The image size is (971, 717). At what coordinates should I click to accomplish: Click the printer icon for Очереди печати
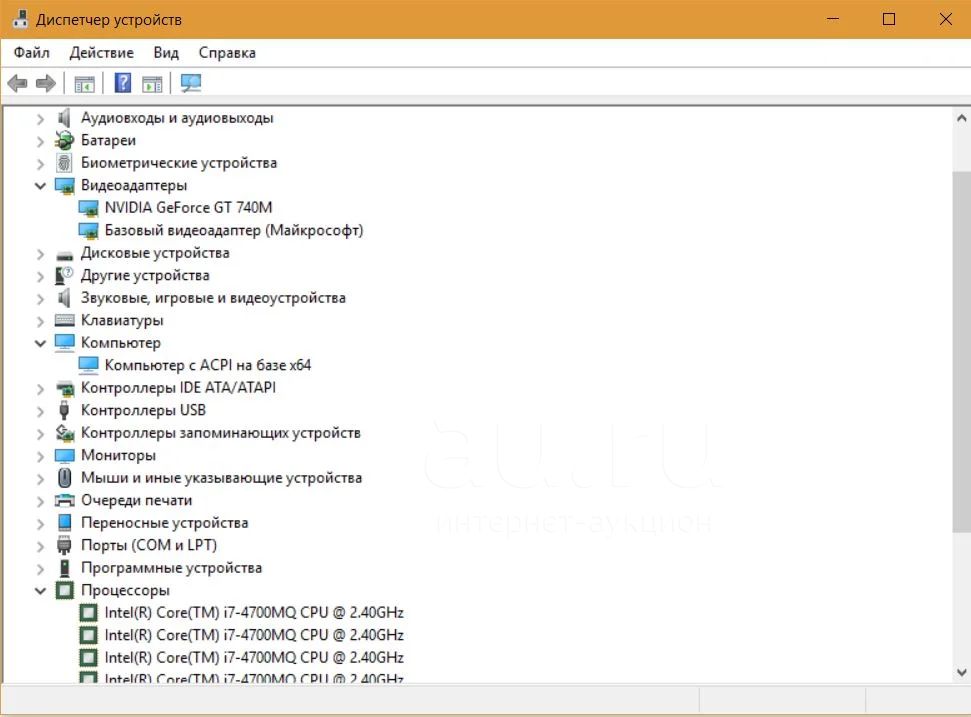[64, 500]
